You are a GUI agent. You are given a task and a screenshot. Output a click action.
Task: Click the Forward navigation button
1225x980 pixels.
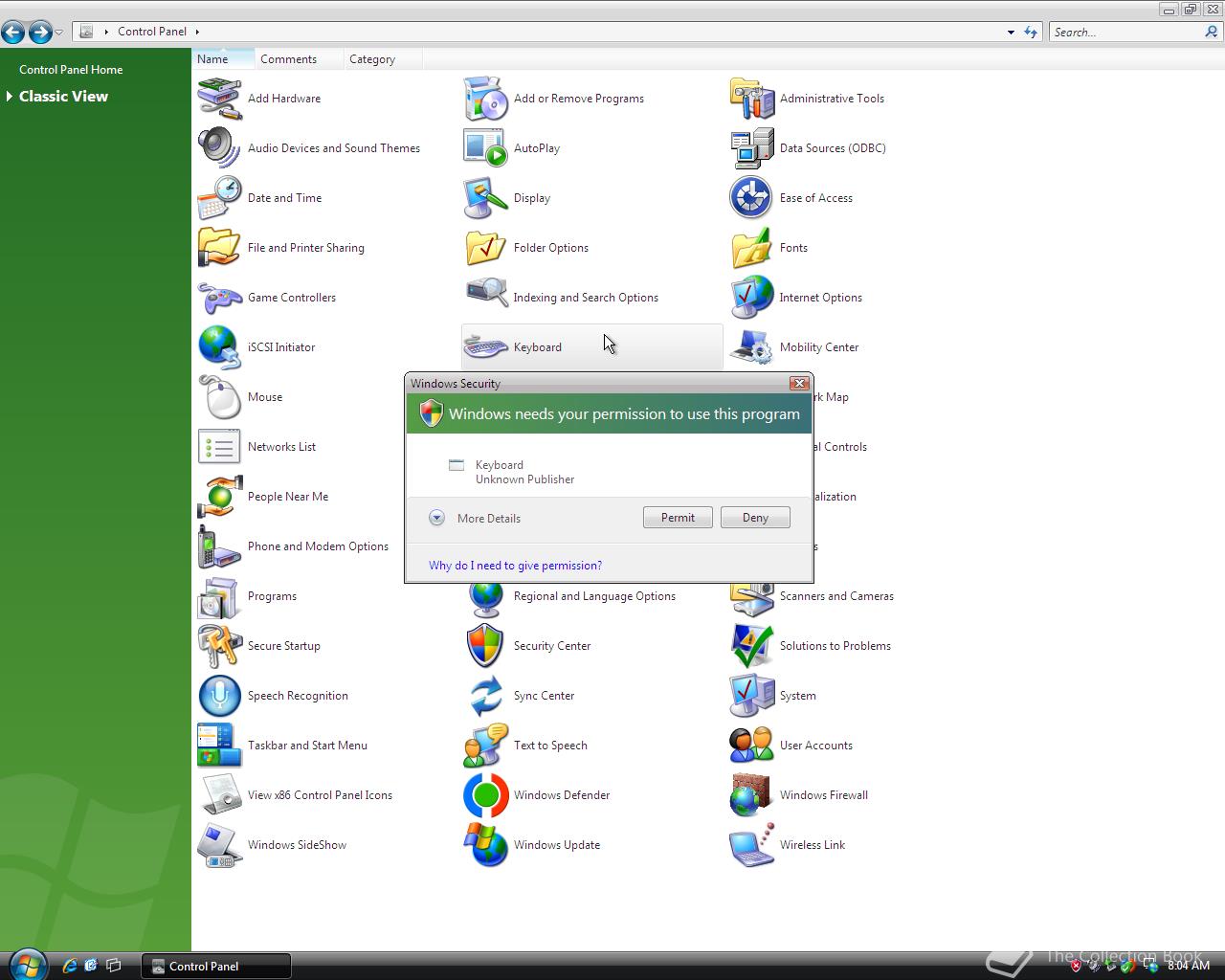coord(40,33)
